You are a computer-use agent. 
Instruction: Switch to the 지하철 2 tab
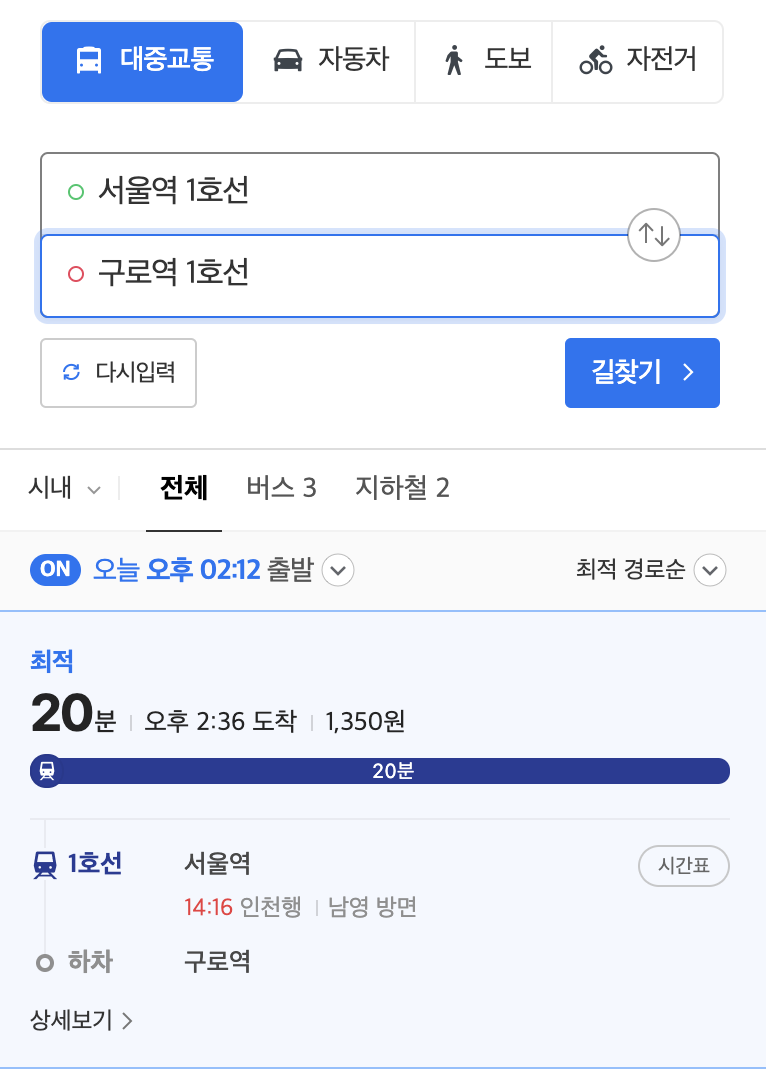point(402,488)
